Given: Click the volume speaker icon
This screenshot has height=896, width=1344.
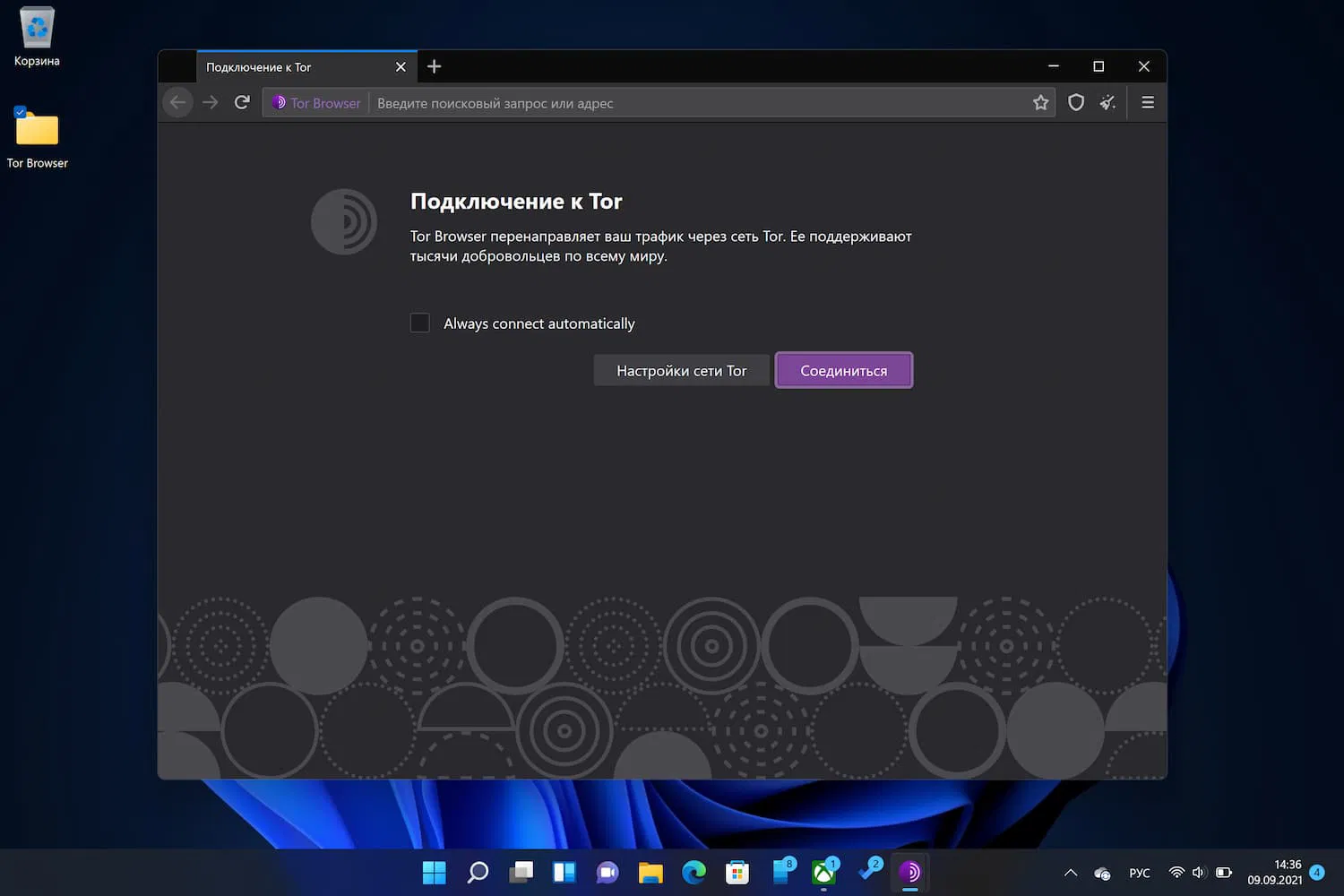Looking at the screenshot, I should pyautogui.click(x=1199, y=873).
